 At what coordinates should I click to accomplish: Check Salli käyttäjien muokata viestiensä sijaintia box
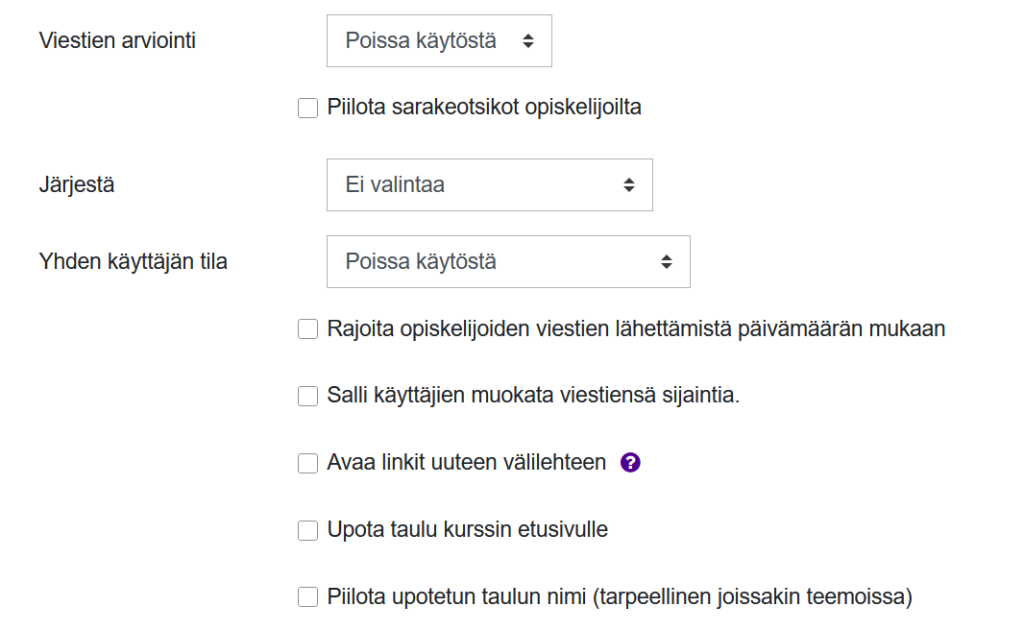pyautogui.click(x=308, y=396)
